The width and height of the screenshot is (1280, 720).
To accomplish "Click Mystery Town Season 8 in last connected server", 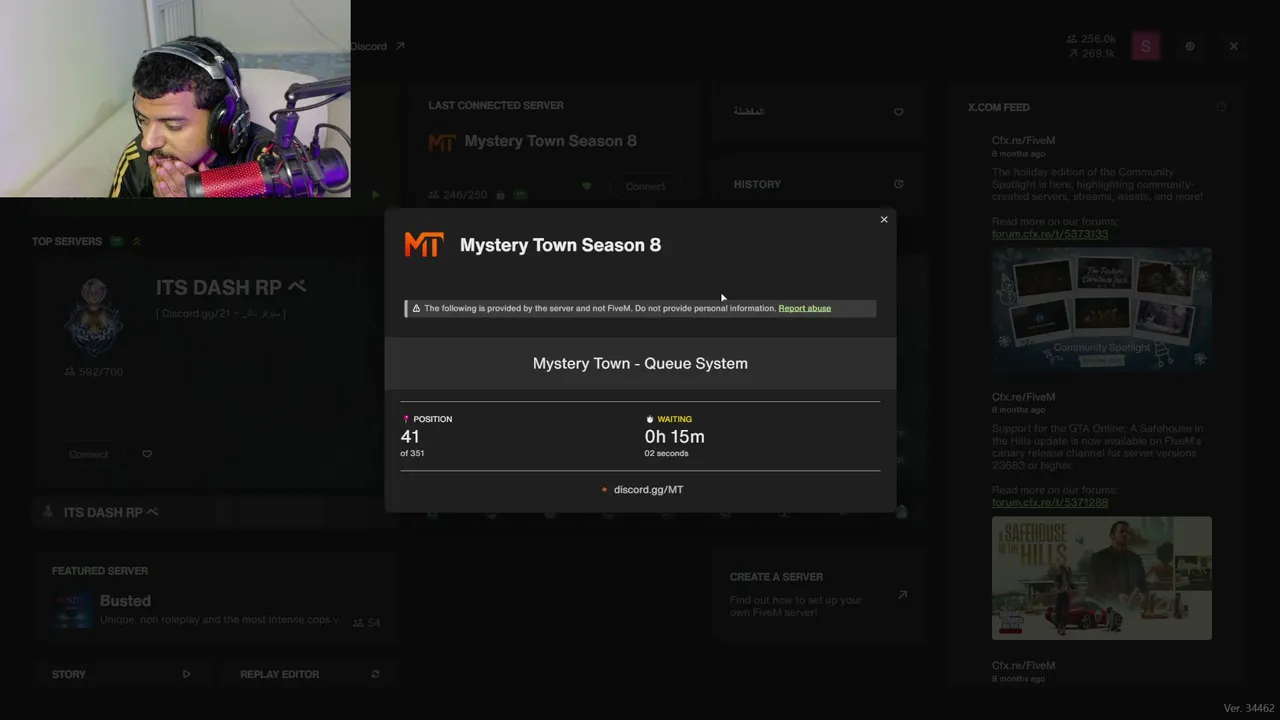I will [x=551, y=141].
